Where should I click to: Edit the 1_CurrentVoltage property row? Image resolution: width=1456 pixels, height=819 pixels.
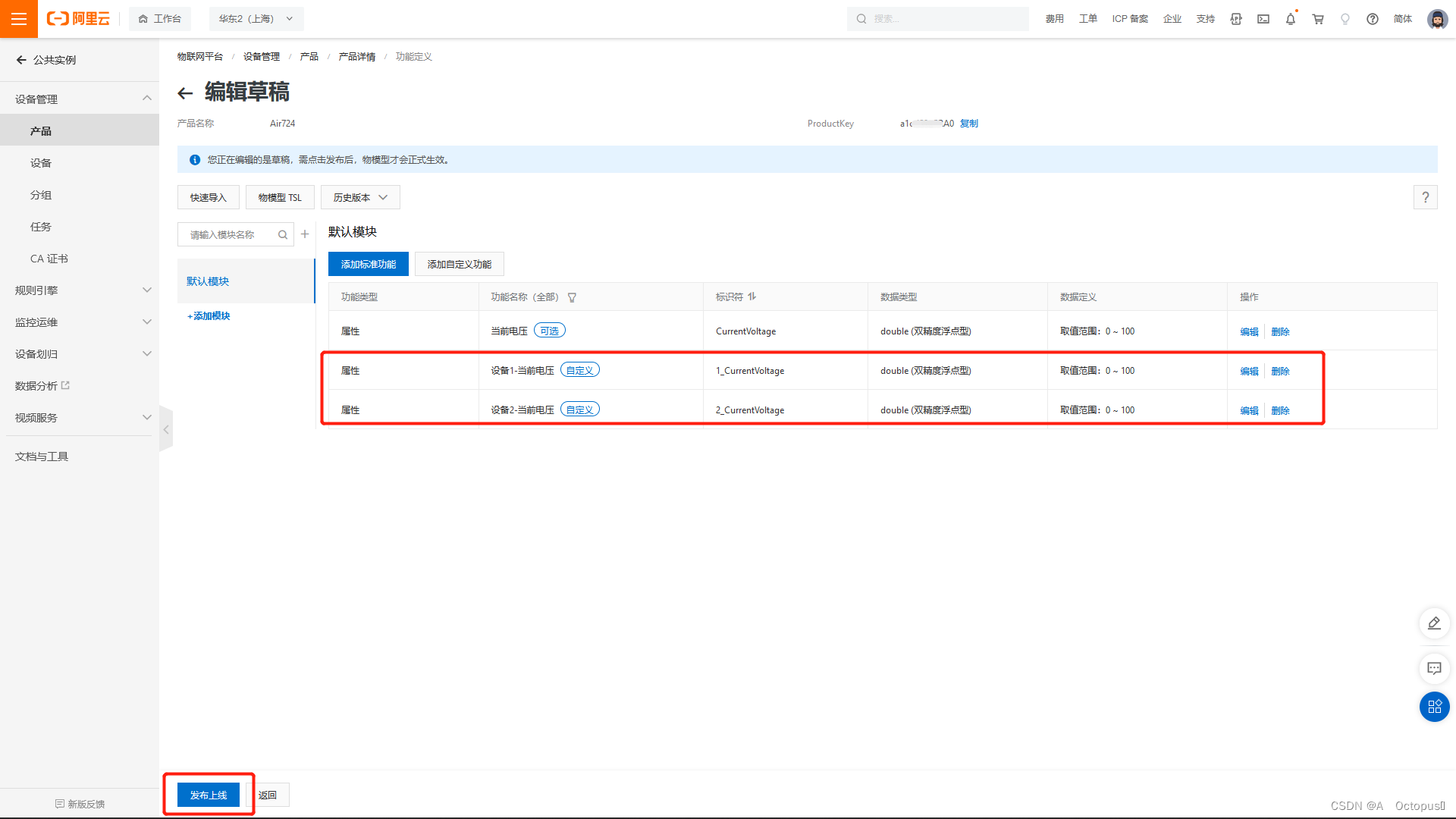click(x=1249, y=371)
